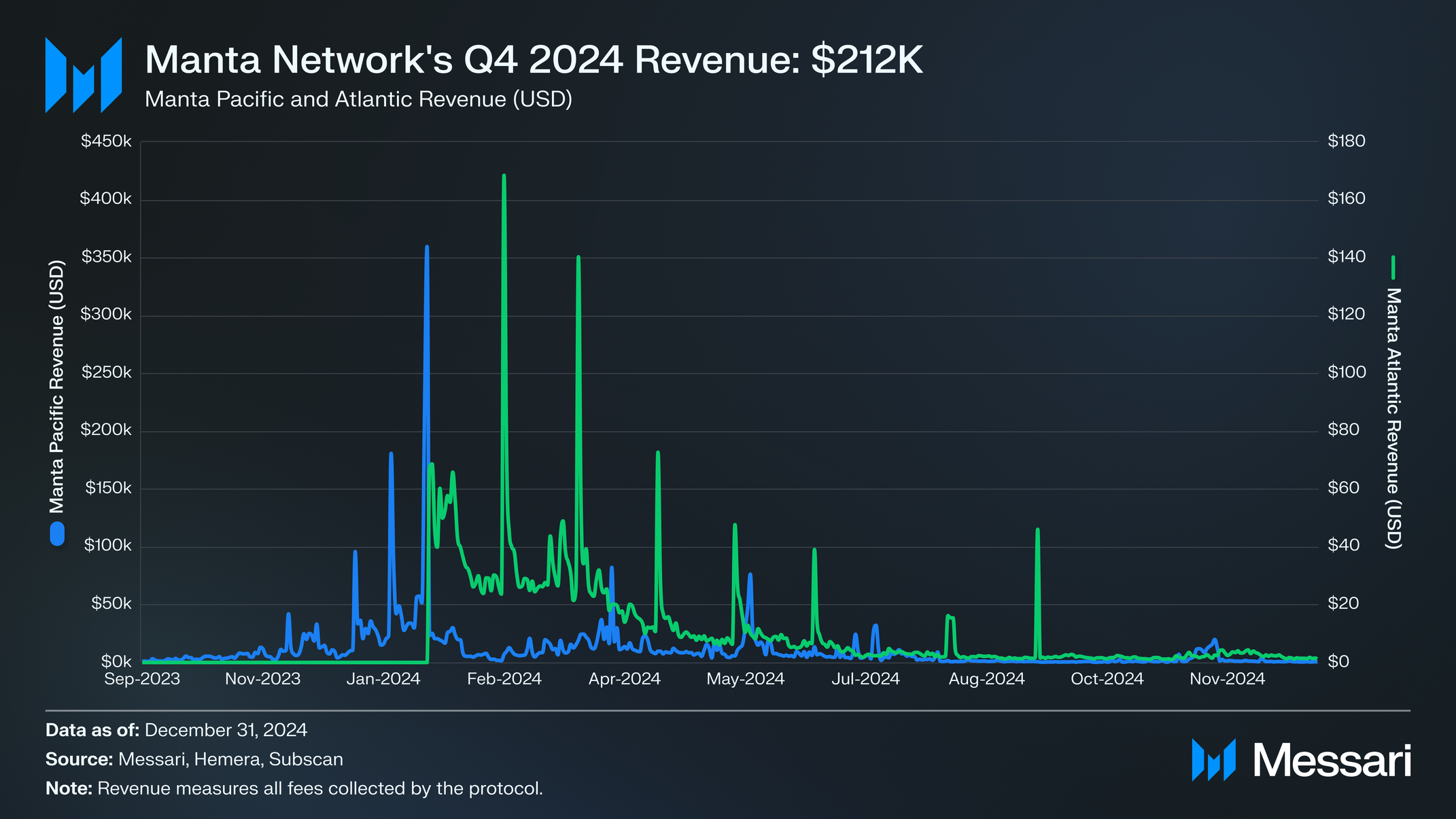Click the chart title showing $212K revenue
This screenshot has width=1456, height=819.
534,60
